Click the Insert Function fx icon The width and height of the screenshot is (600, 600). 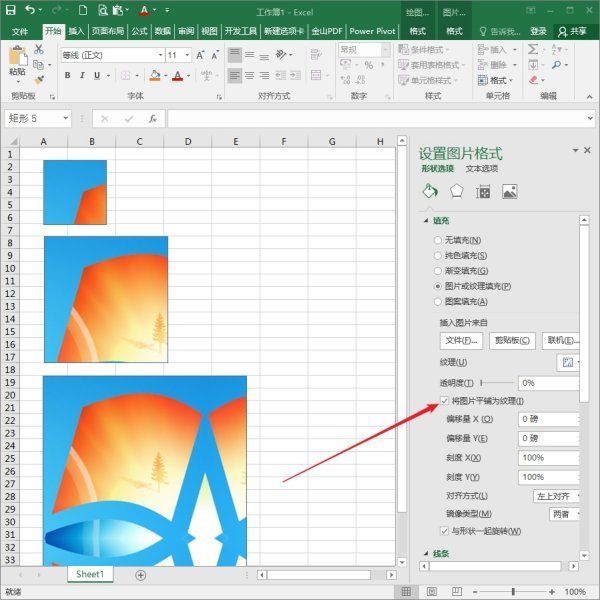[x=153, y=119]
